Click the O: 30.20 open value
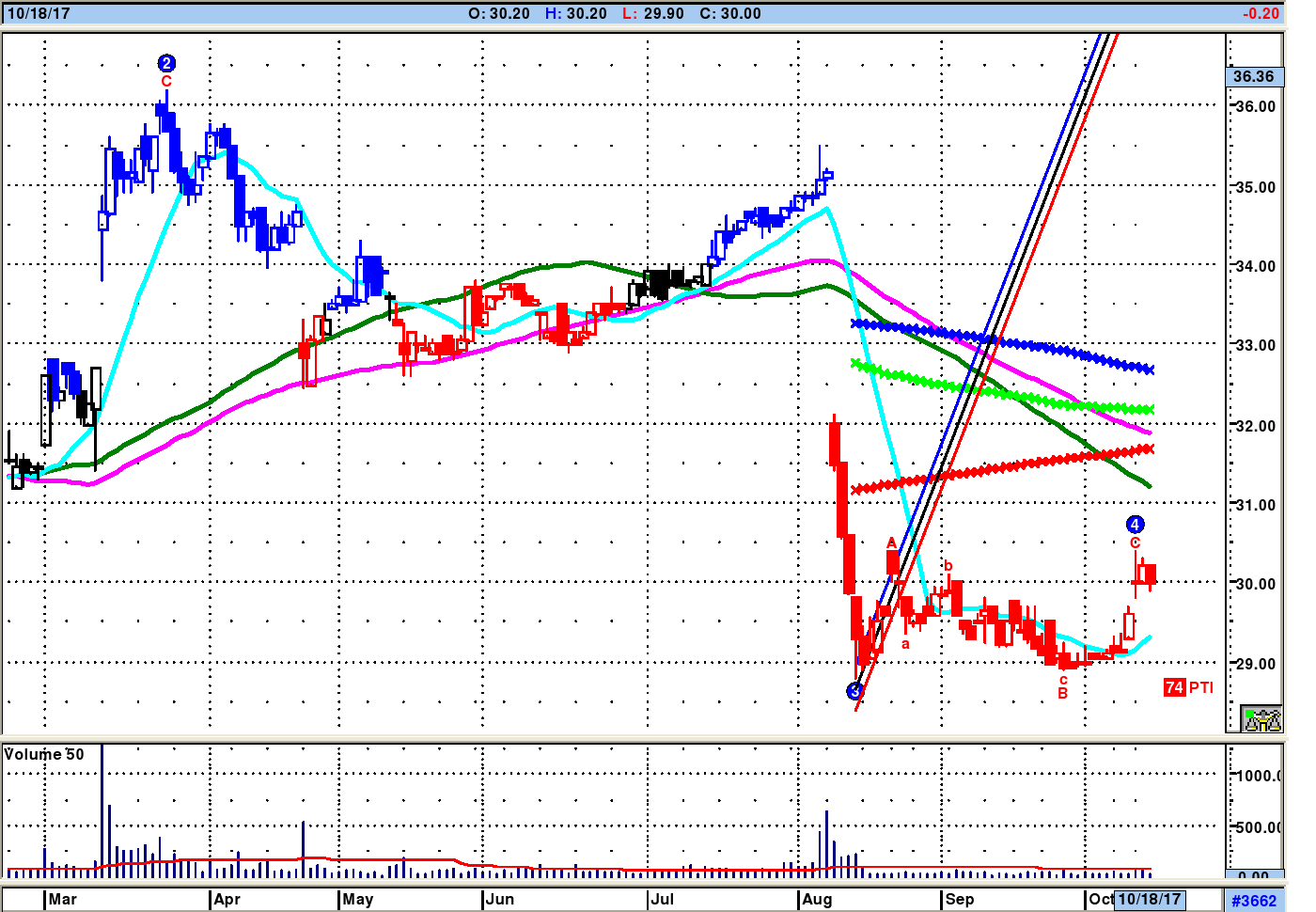The height and width of the screenshot is (912, 1316). pos(498,13)
